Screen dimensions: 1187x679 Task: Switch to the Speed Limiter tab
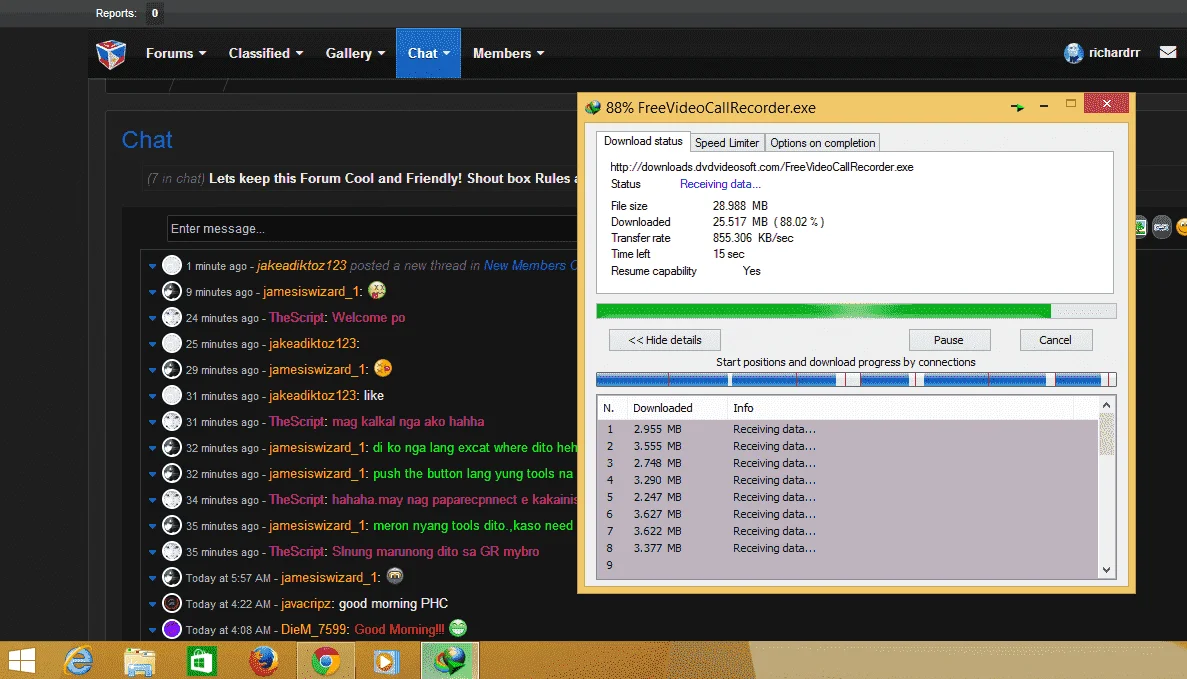point(727,142)
